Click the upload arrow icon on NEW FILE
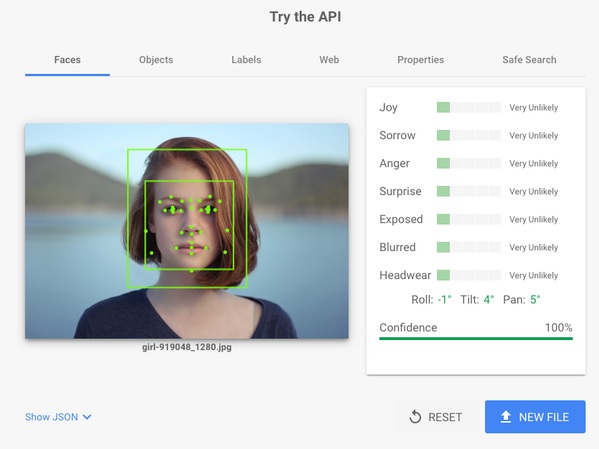 pos(505,417)
